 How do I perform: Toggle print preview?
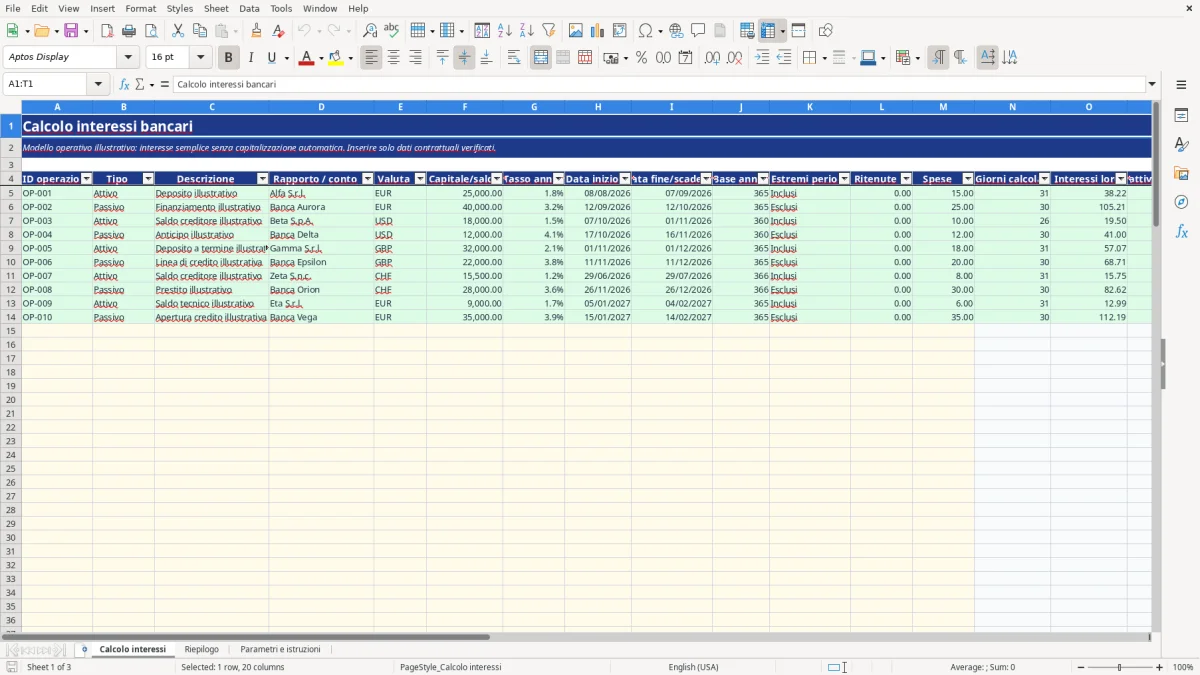[x=151, y=31]
